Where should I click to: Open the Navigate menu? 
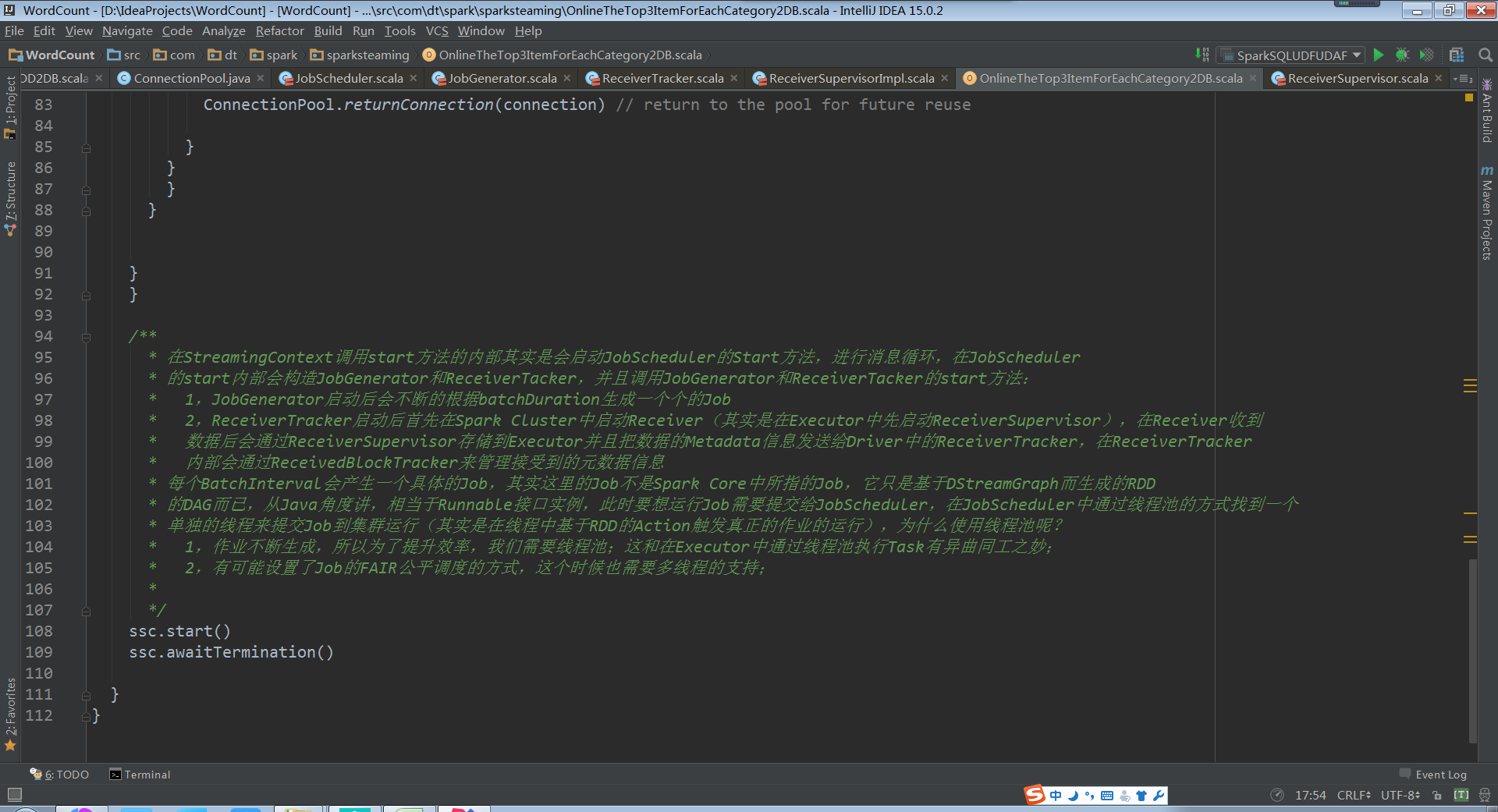click(x=127, y=30)
